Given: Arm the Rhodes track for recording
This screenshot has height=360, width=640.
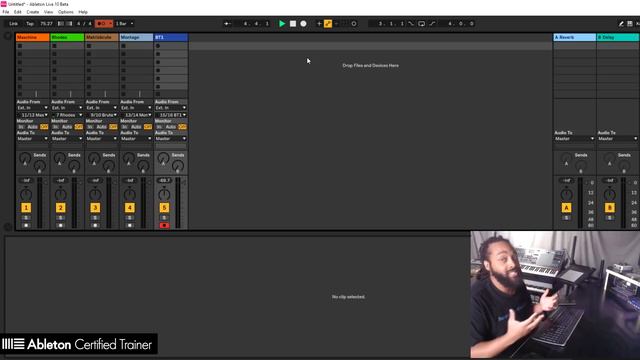Looking at the screenshot, I should pos(60,225).
